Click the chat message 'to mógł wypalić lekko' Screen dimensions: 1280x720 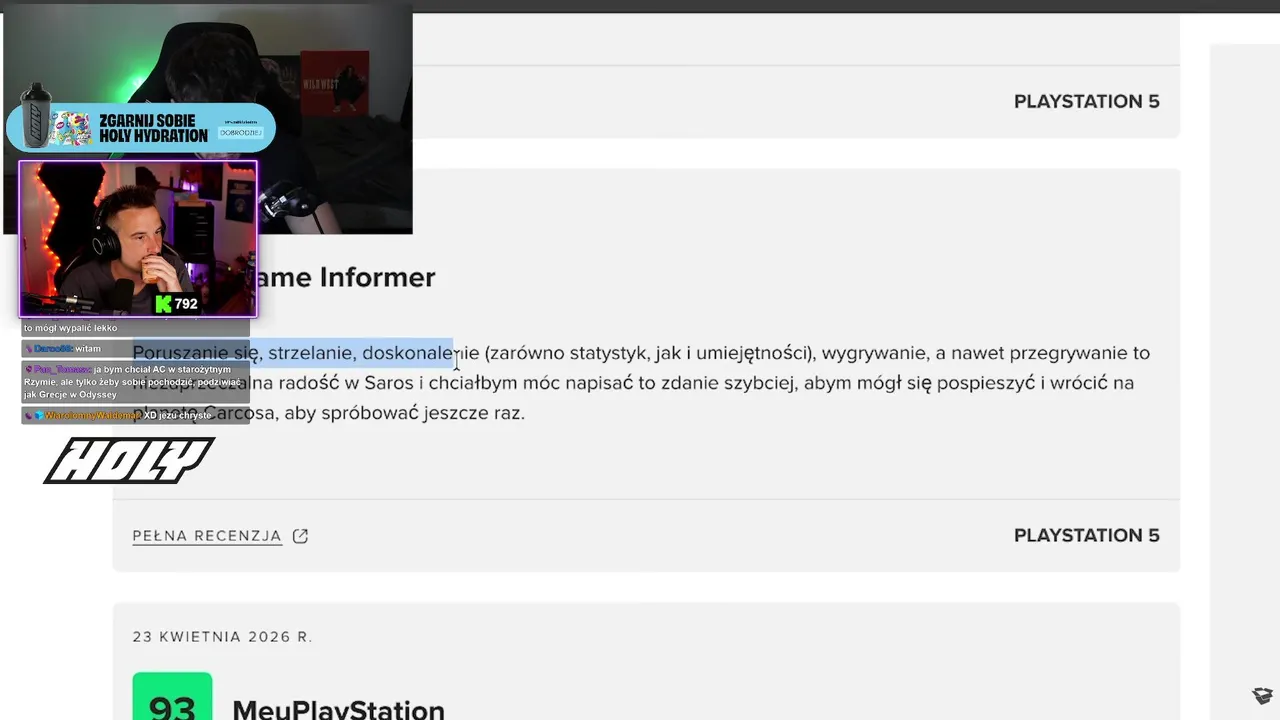pos(70,328)
